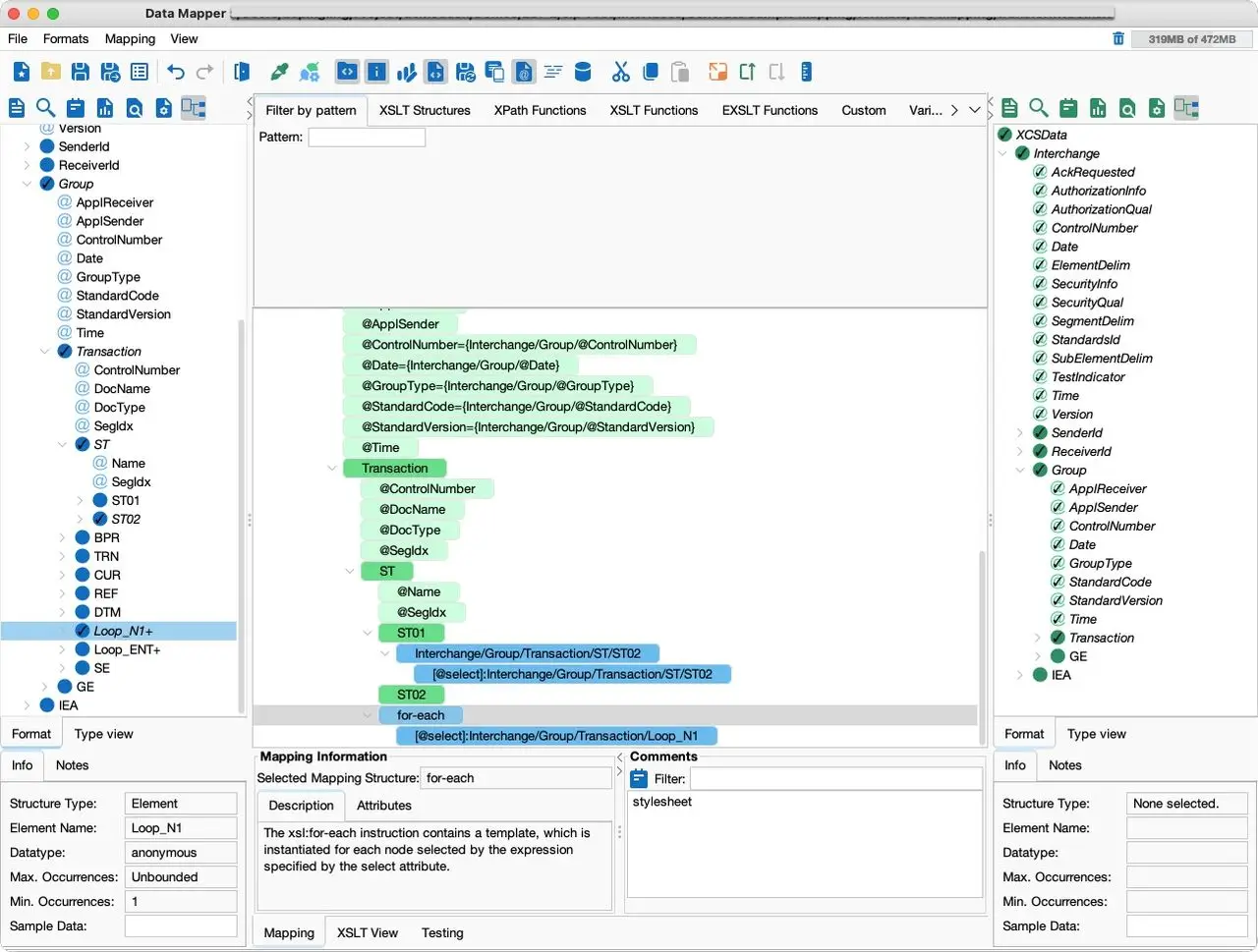This screenshot has height=952, width=1258.
Task: Select the [@select] Loop_N1 mapping node
Action: 556,736
